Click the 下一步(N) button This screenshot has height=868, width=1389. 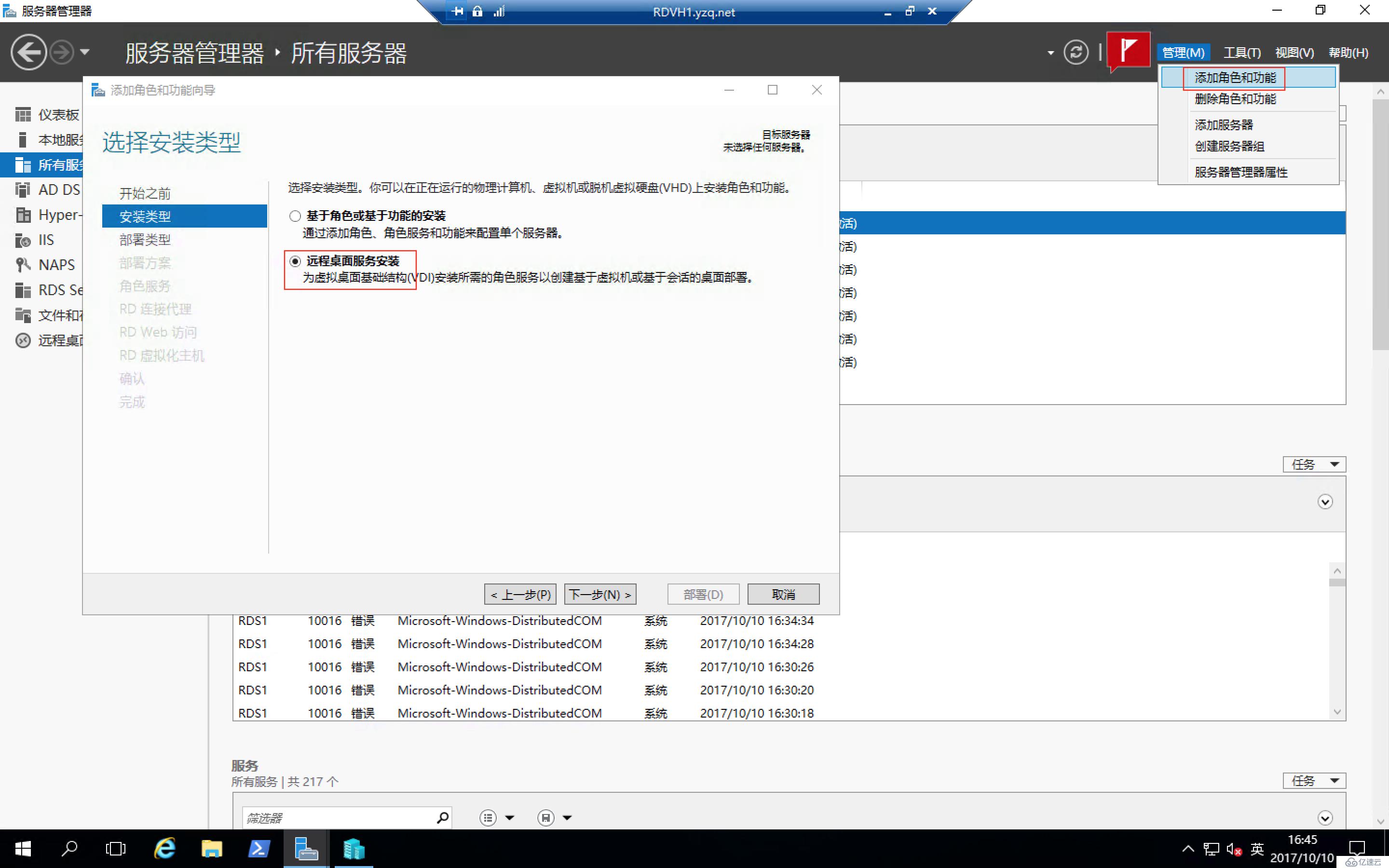click(600, 594)
